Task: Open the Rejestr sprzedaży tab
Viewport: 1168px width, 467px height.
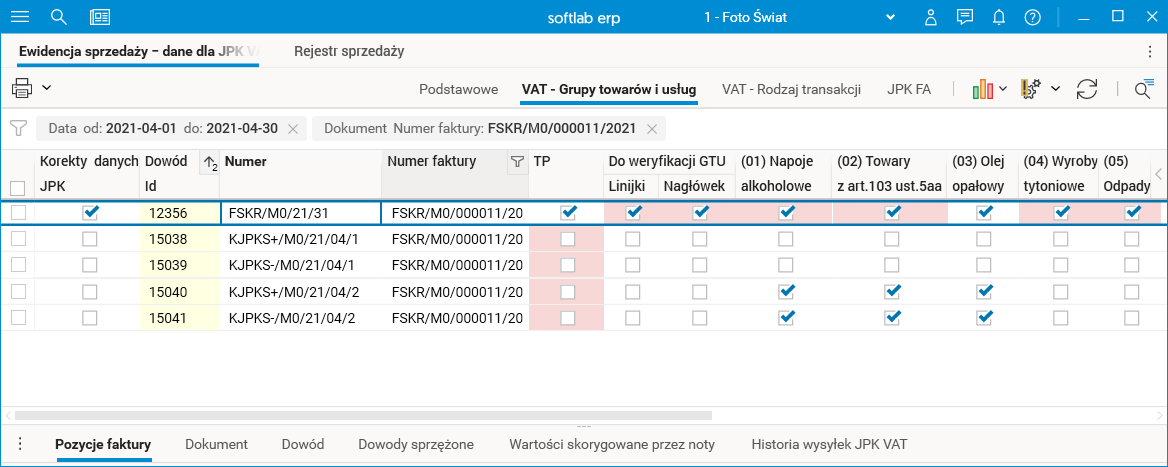Action: click(348, 50)
